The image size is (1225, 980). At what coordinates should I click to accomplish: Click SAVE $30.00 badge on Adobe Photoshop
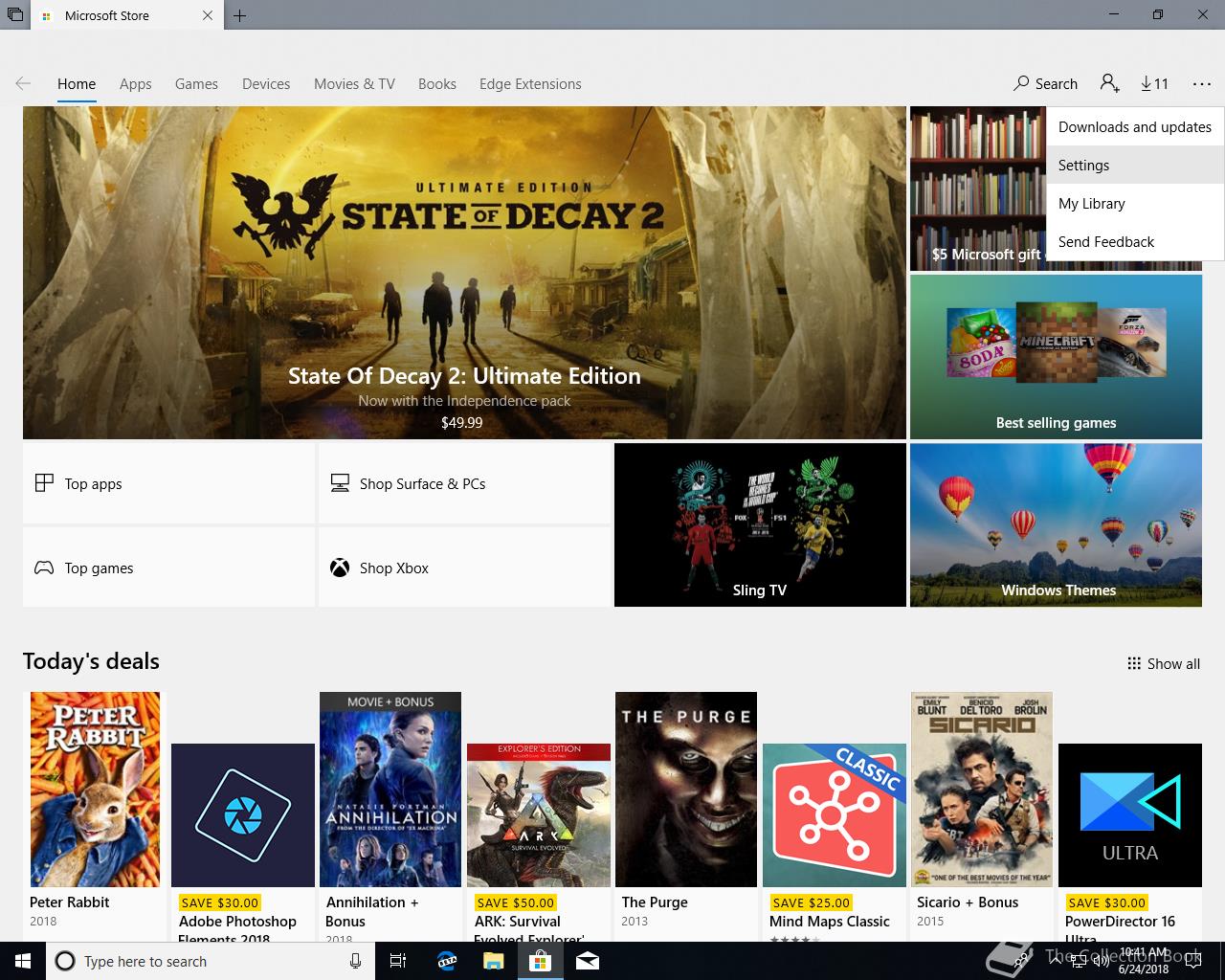click(219, 902)
